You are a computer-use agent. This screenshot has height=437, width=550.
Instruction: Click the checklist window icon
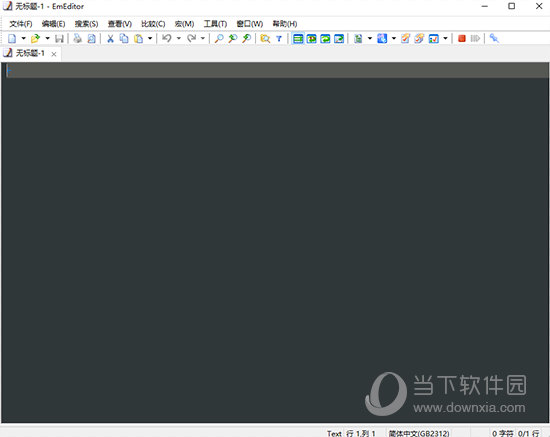(434, 38)
